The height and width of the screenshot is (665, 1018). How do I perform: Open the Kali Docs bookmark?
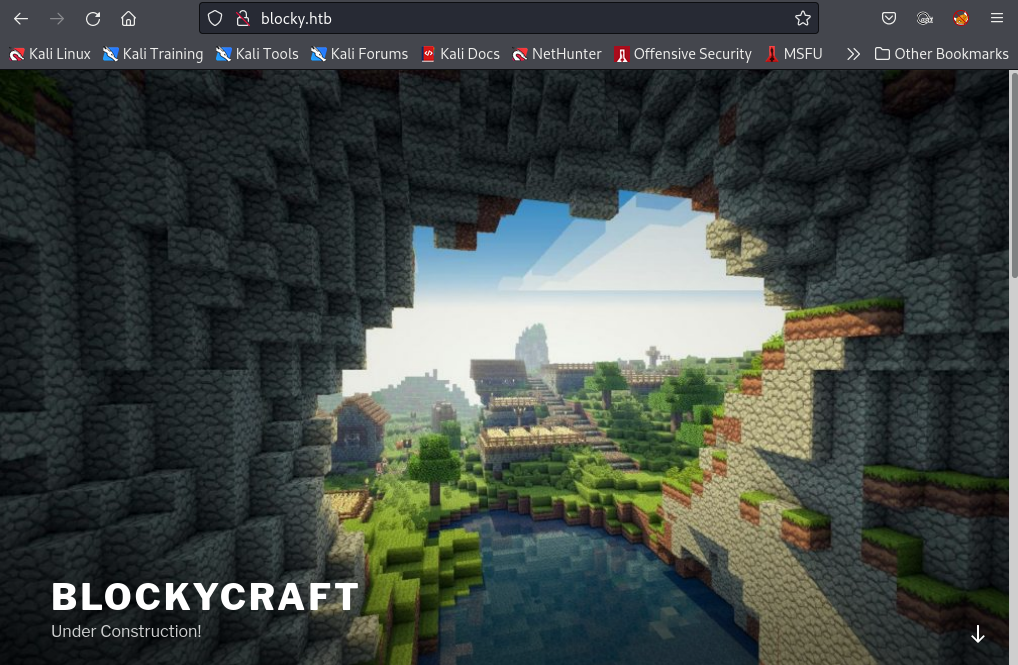click(x=460, y=54)
